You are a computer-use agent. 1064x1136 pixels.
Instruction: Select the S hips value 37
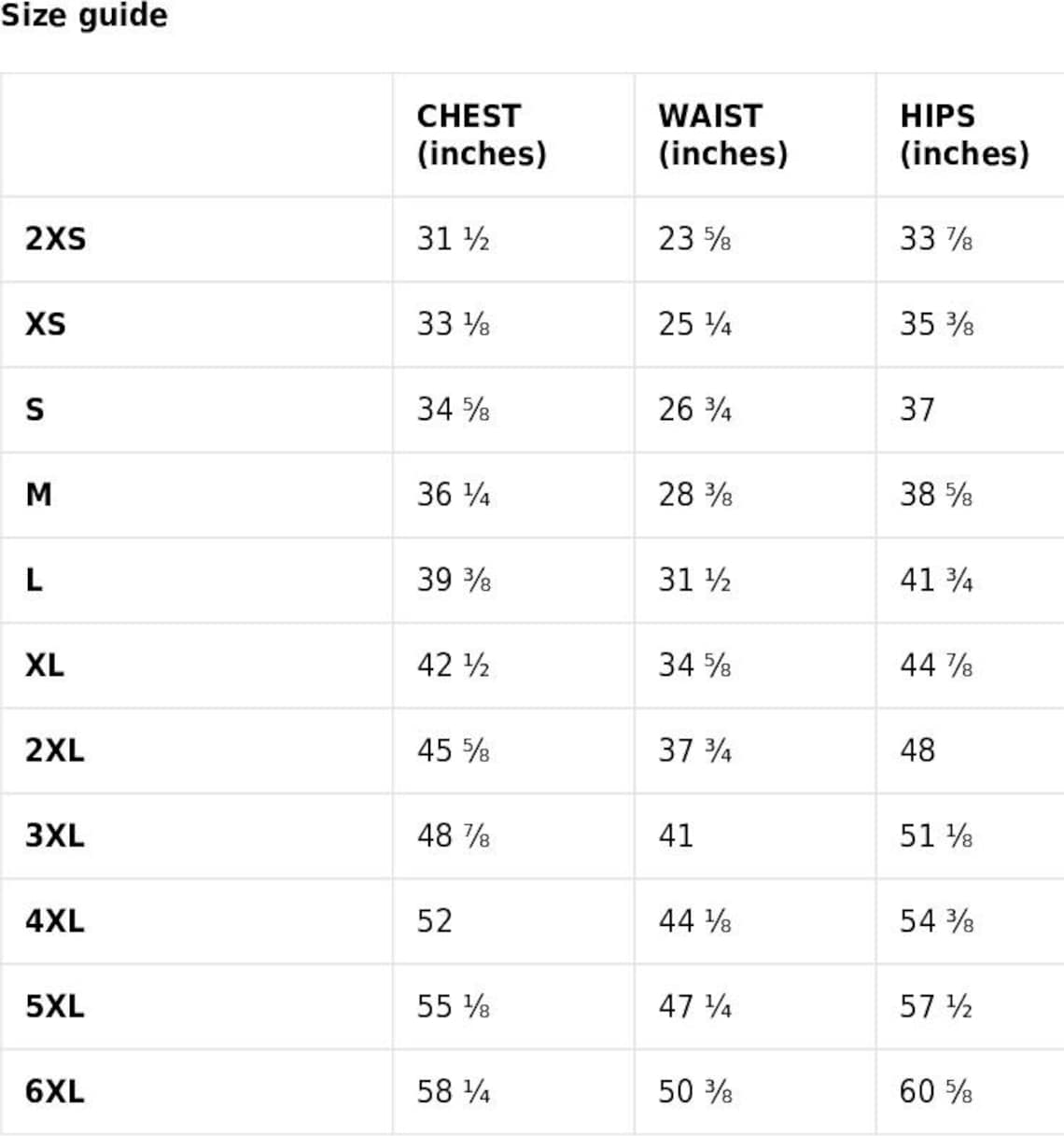tap(917, 409)
